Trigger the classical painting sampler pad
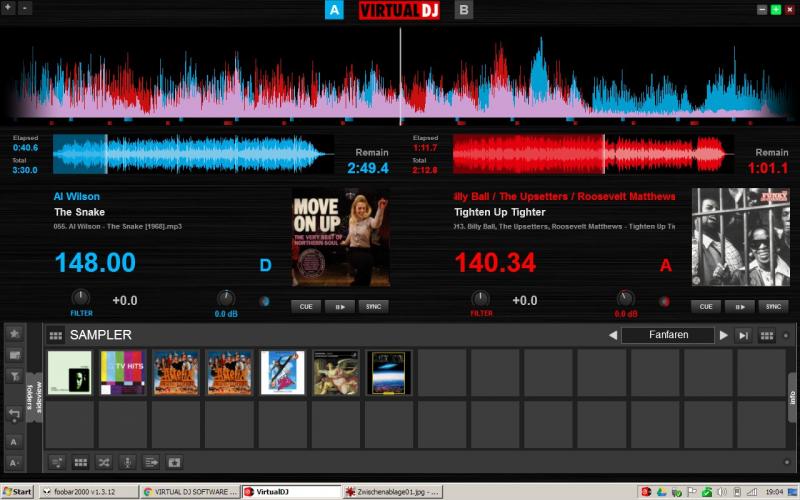The width and height of the screenshot is (800, 500). (336, 372)
